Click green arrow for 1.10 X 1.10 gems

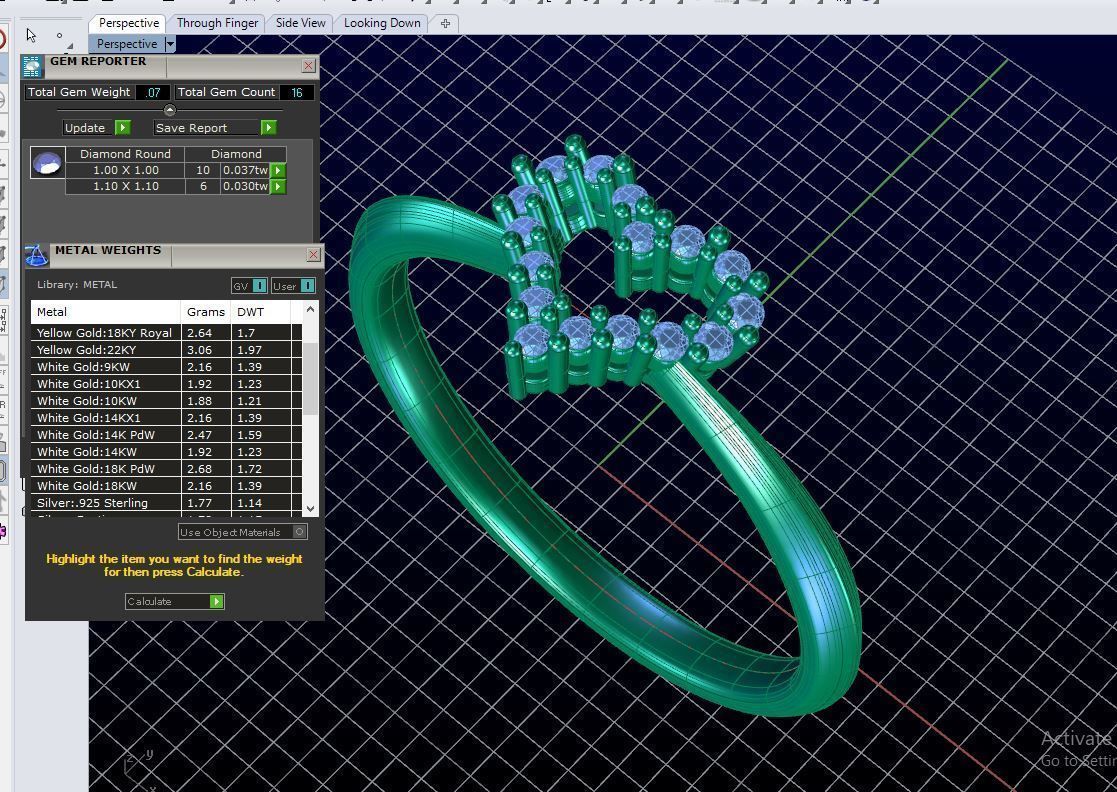click(x=279, y=187)
